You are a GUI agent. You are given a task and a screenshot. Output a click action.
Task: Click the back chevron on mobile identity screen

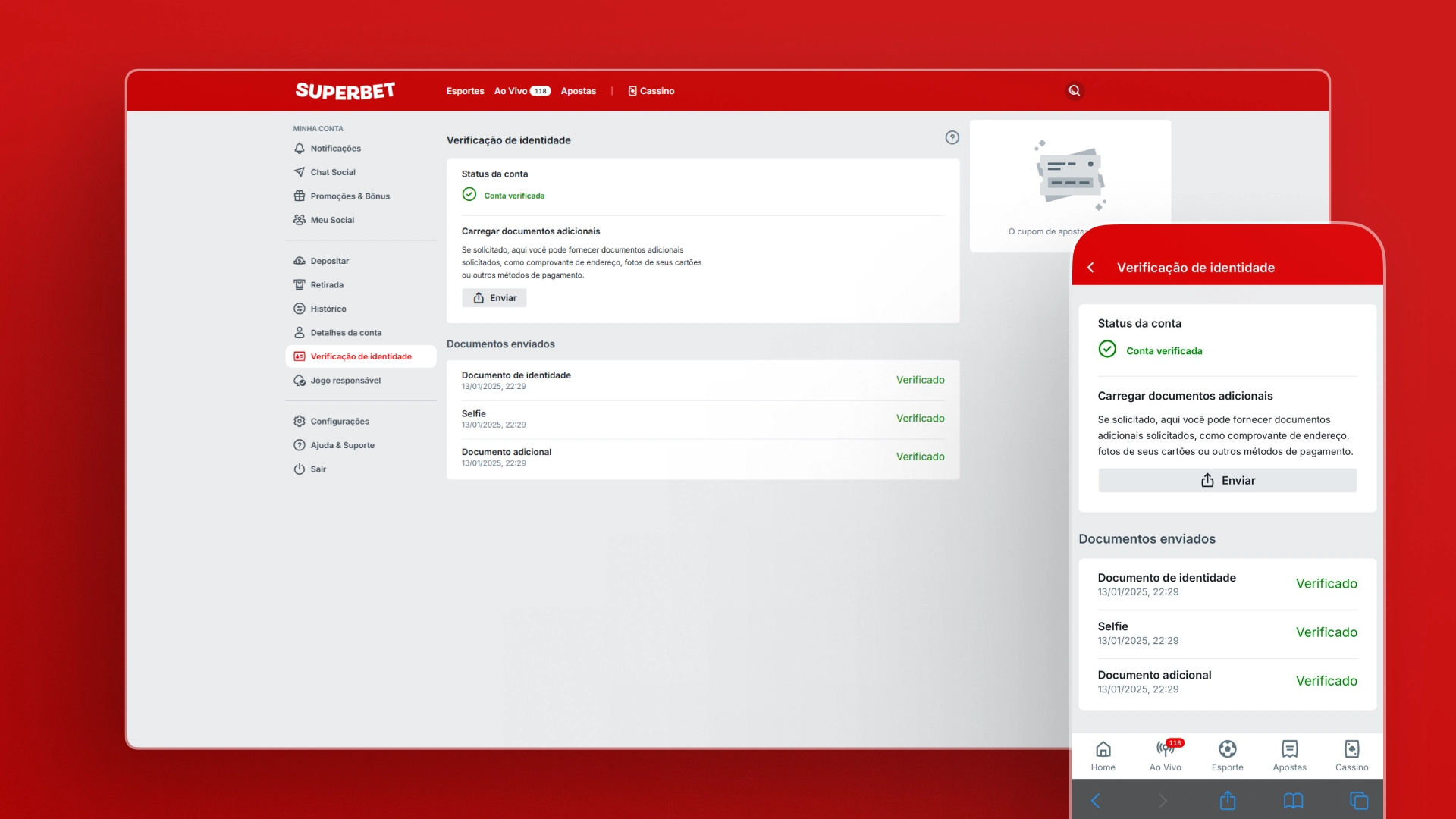click(x=1093, y=267)
